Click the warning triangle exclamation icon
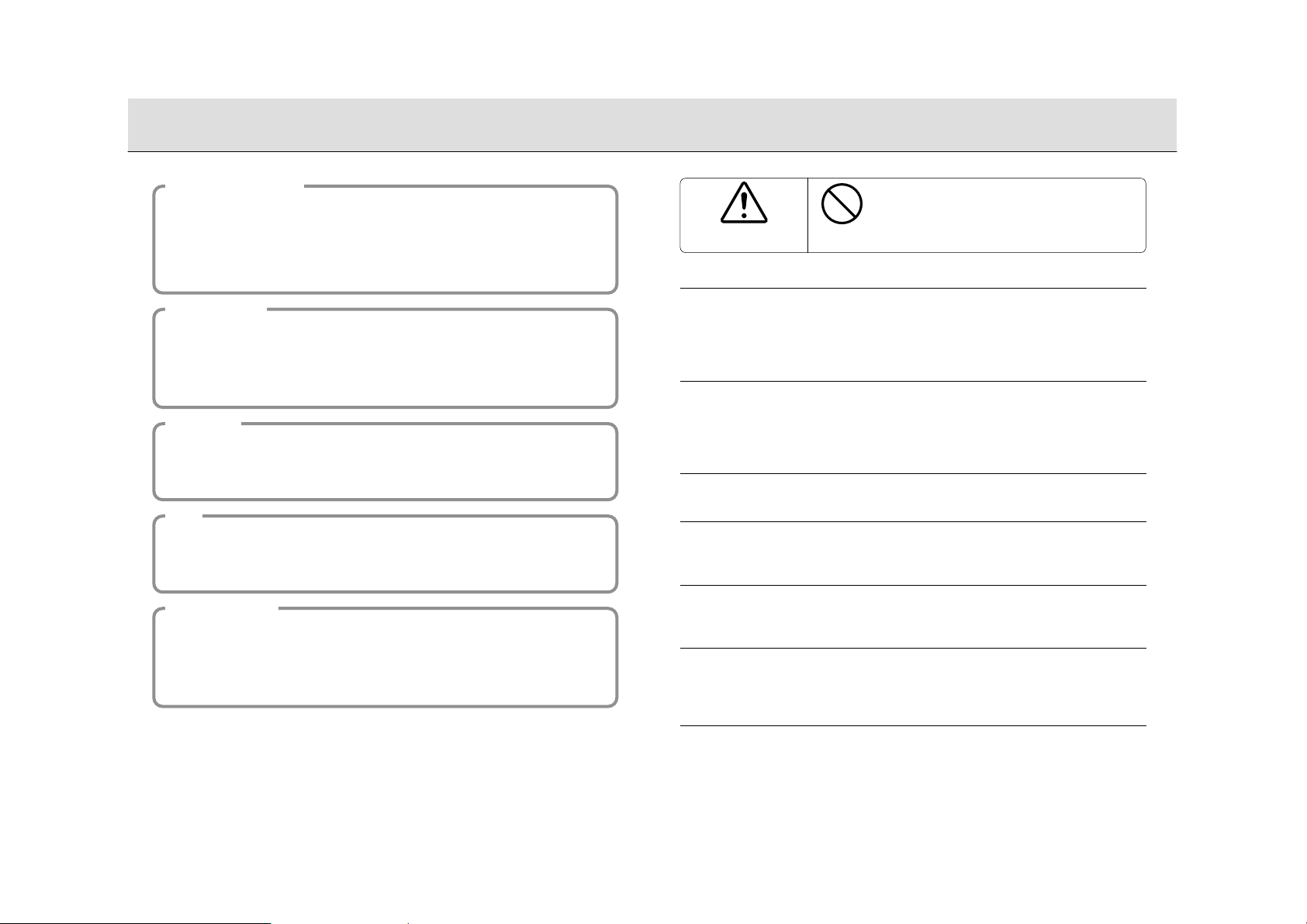 [743, 205]
